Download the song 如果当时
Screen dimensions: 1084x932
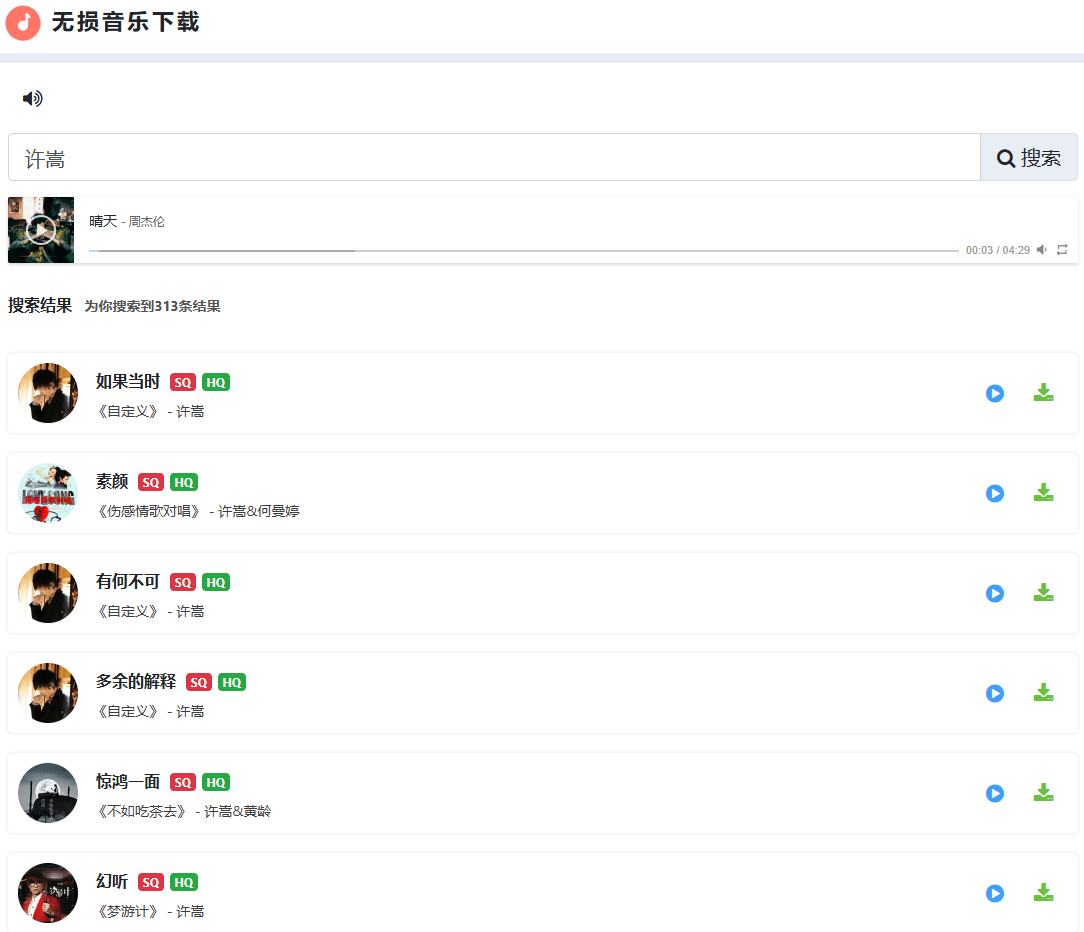[x=1043, y=393]
